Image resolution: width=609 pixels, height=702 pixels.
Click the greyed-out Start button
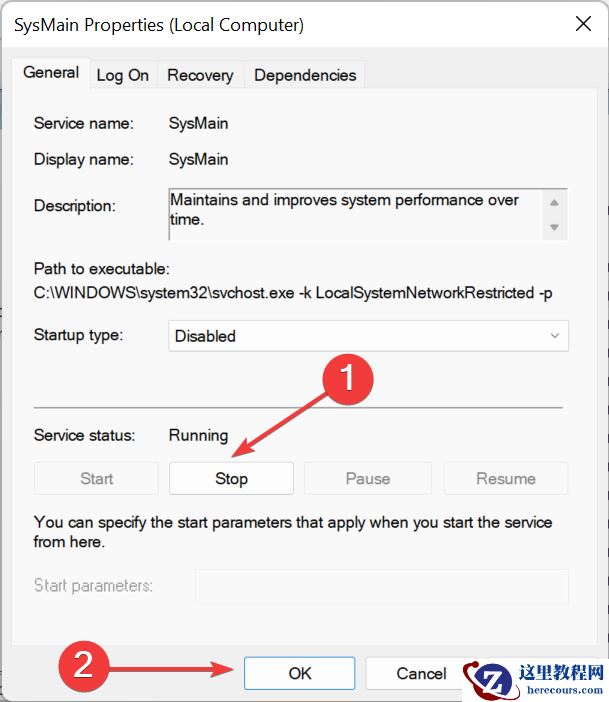click(96, 479)
